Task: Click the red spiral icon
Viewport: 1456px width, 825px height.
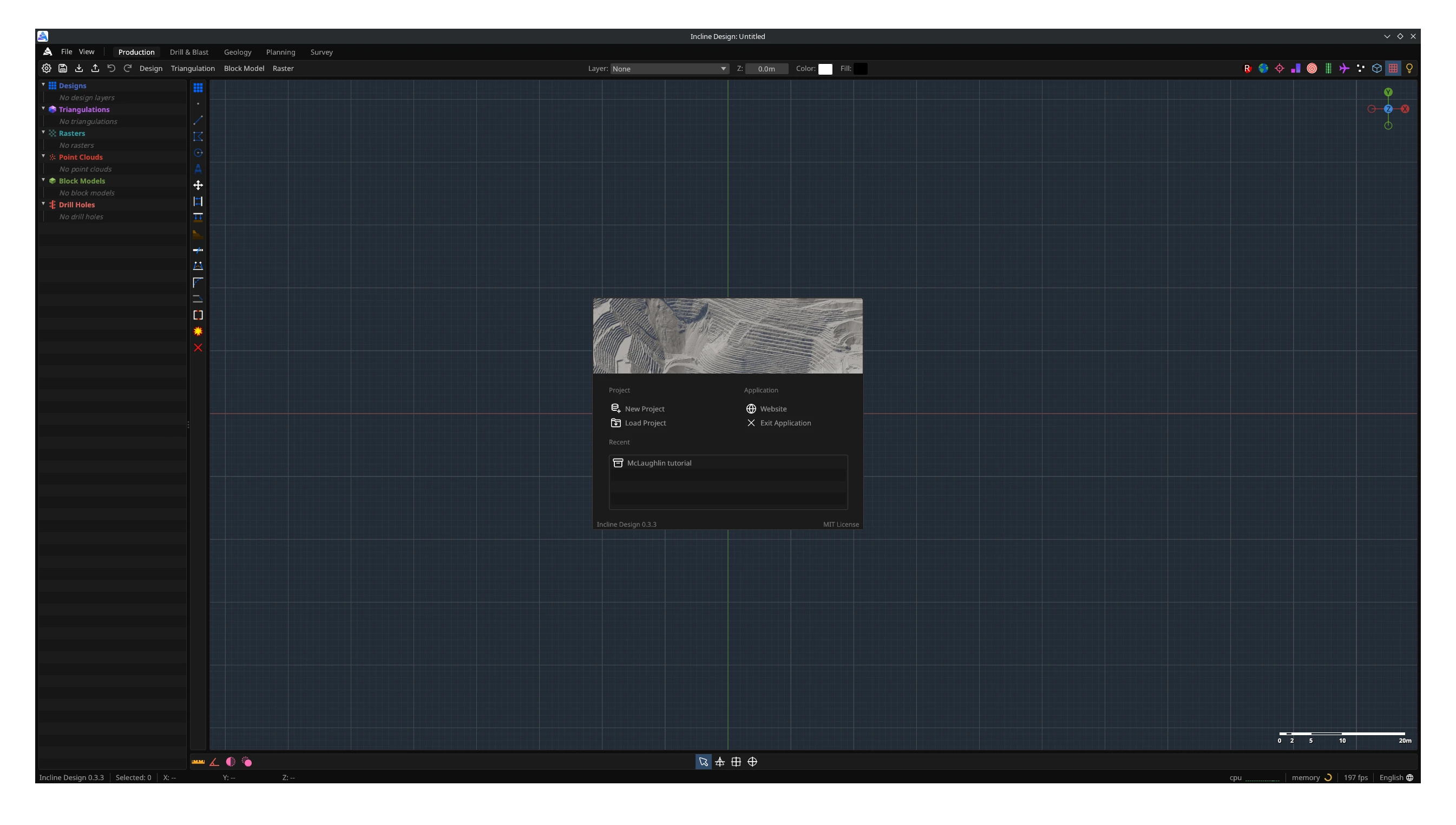Action: point(1312,69)
